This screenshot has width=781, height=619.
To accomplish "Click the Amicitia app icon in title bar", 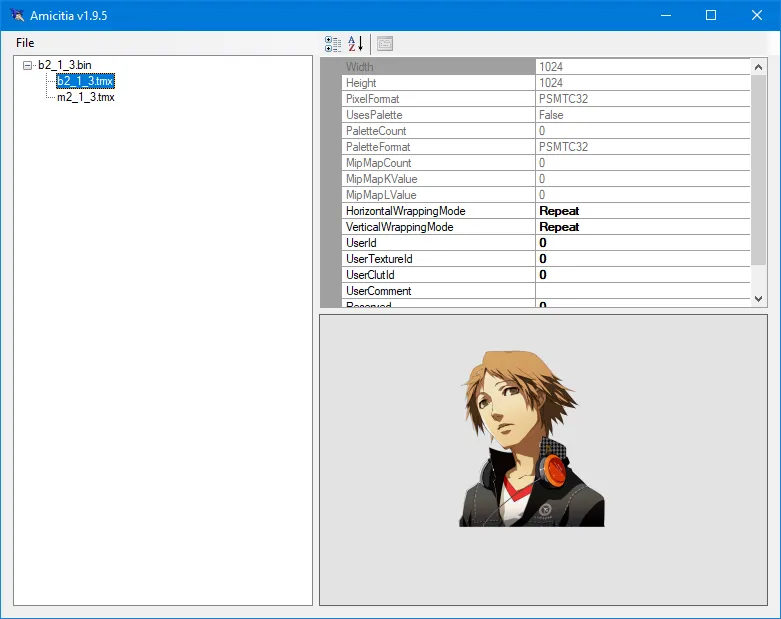I will [17, 15].
